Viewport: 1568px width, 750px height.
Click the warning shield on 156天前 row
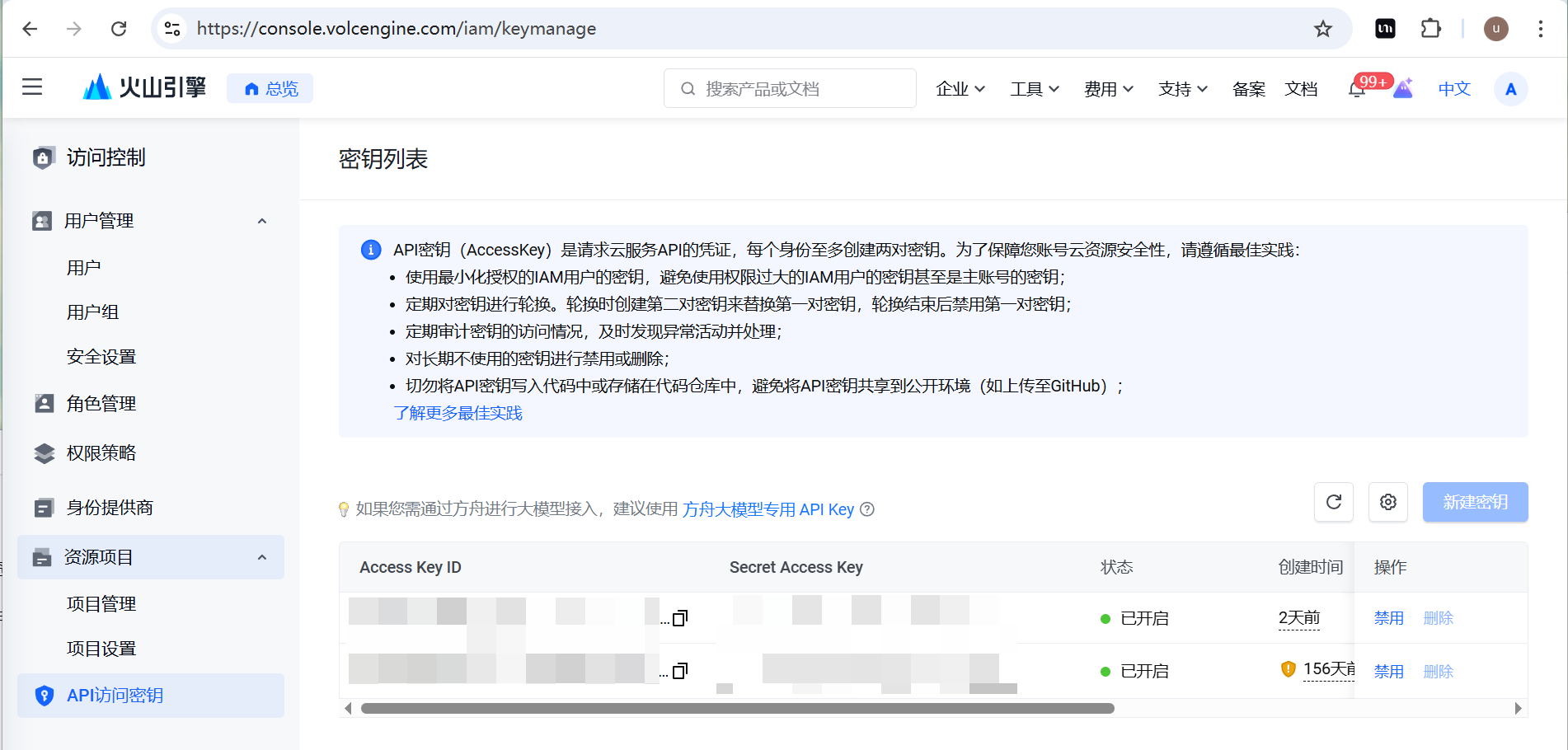[1288, 668]
